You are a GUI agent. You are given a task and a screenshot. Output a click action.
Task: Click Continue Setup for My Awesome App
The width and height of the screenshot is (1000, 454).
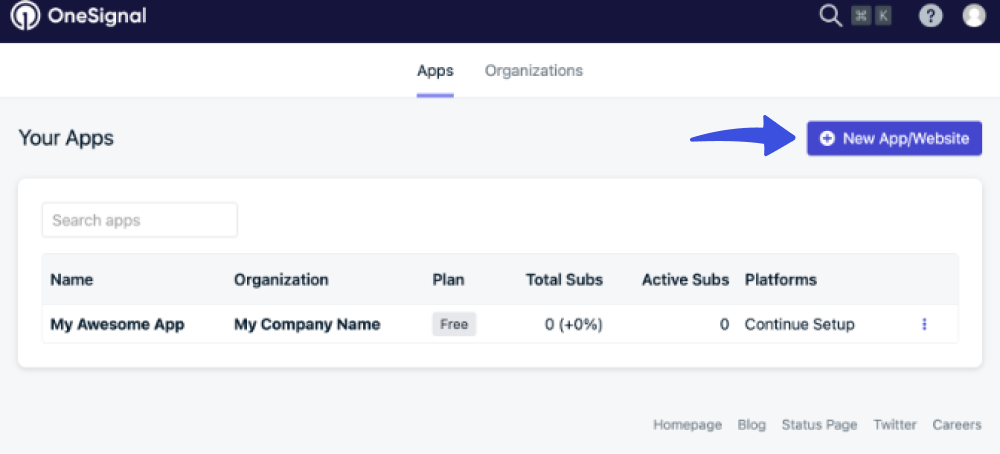pyautogui.click(x=800, y=325)
